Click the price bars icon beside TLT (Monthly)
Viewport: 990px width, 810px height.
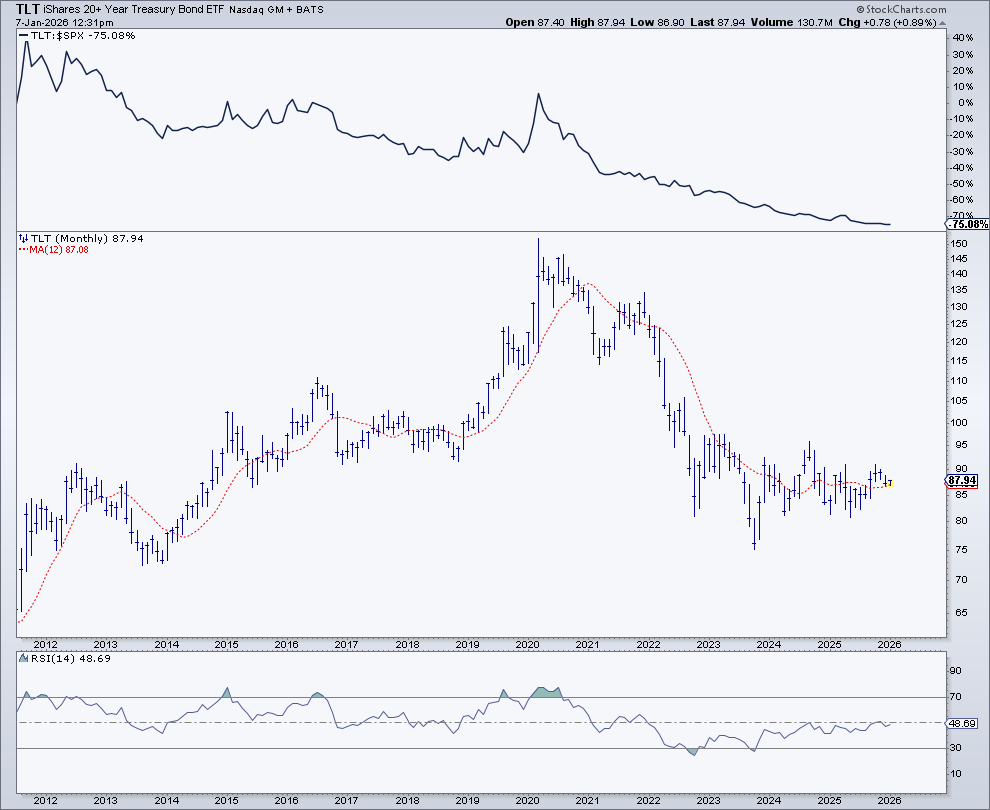[x=23, y=238]
